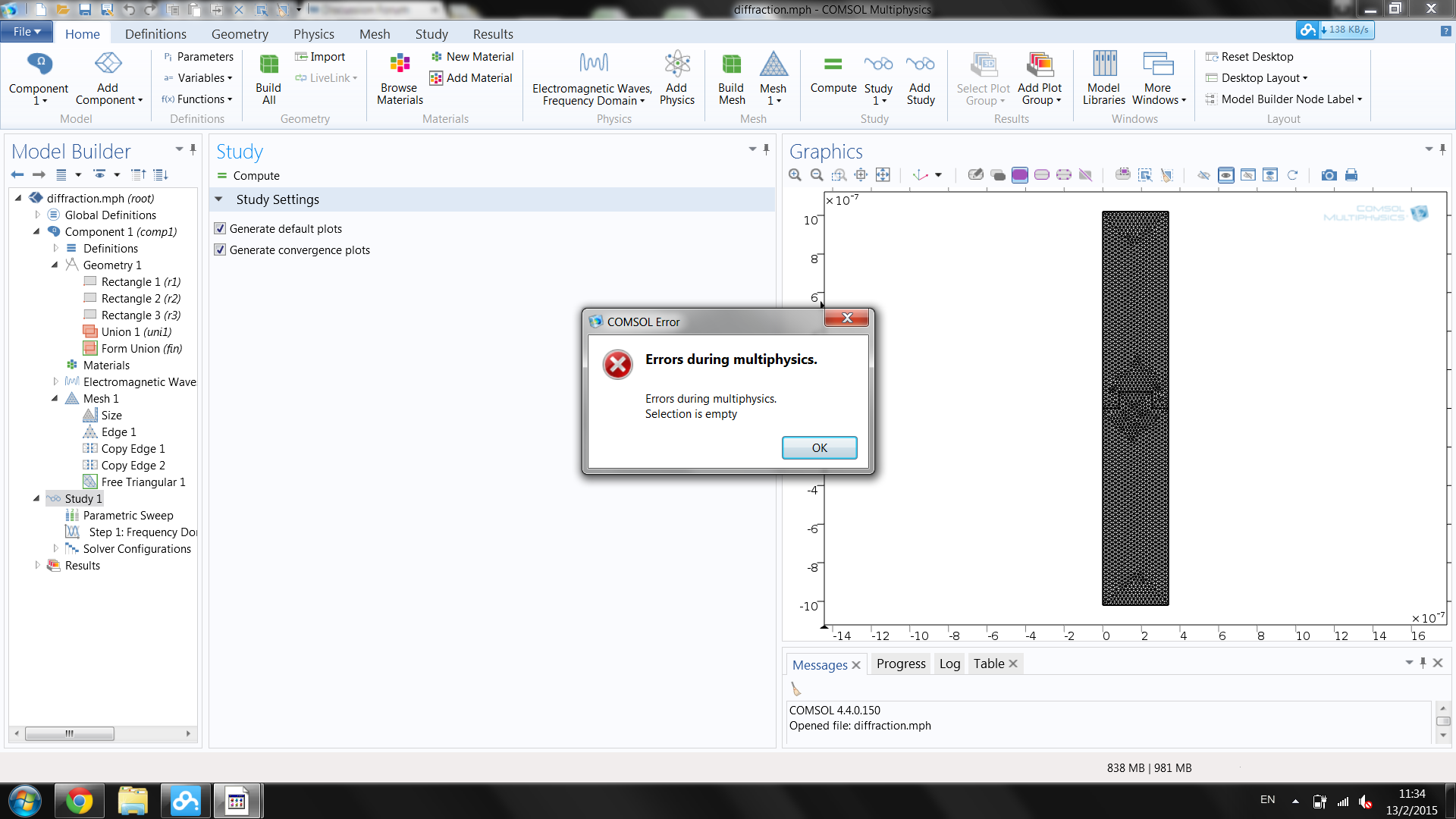
Task: Click the Build All geometry icon
Action: tap(268, 65)
